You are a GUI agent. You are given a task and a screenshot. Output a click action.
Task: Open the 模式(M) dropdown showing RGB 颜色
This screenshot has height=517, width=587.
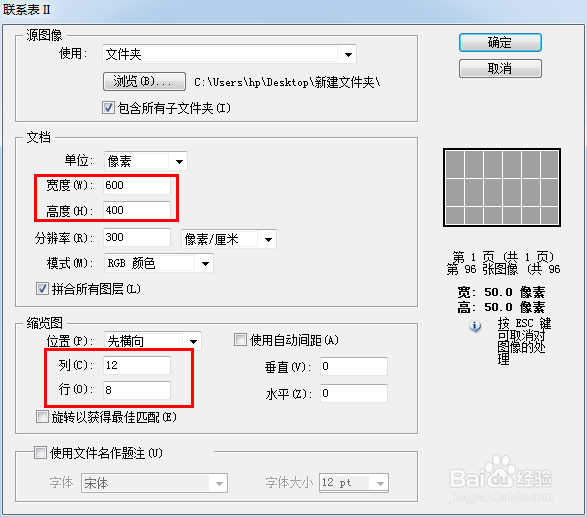tap(159, 263)
